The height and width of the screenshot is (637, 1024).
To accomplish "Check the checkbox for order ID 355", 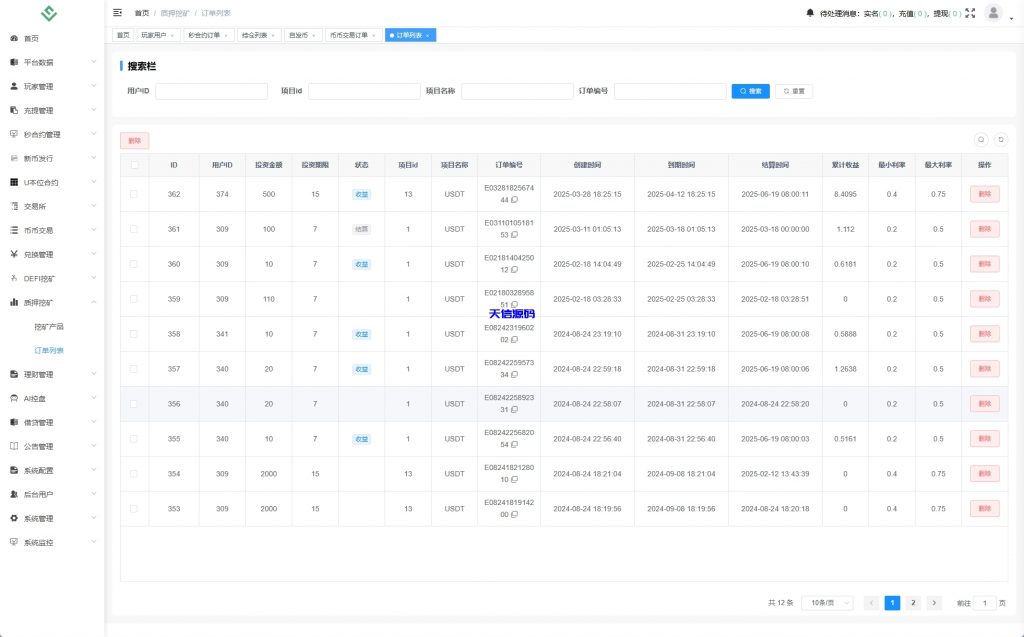I will tap(134, 438).
